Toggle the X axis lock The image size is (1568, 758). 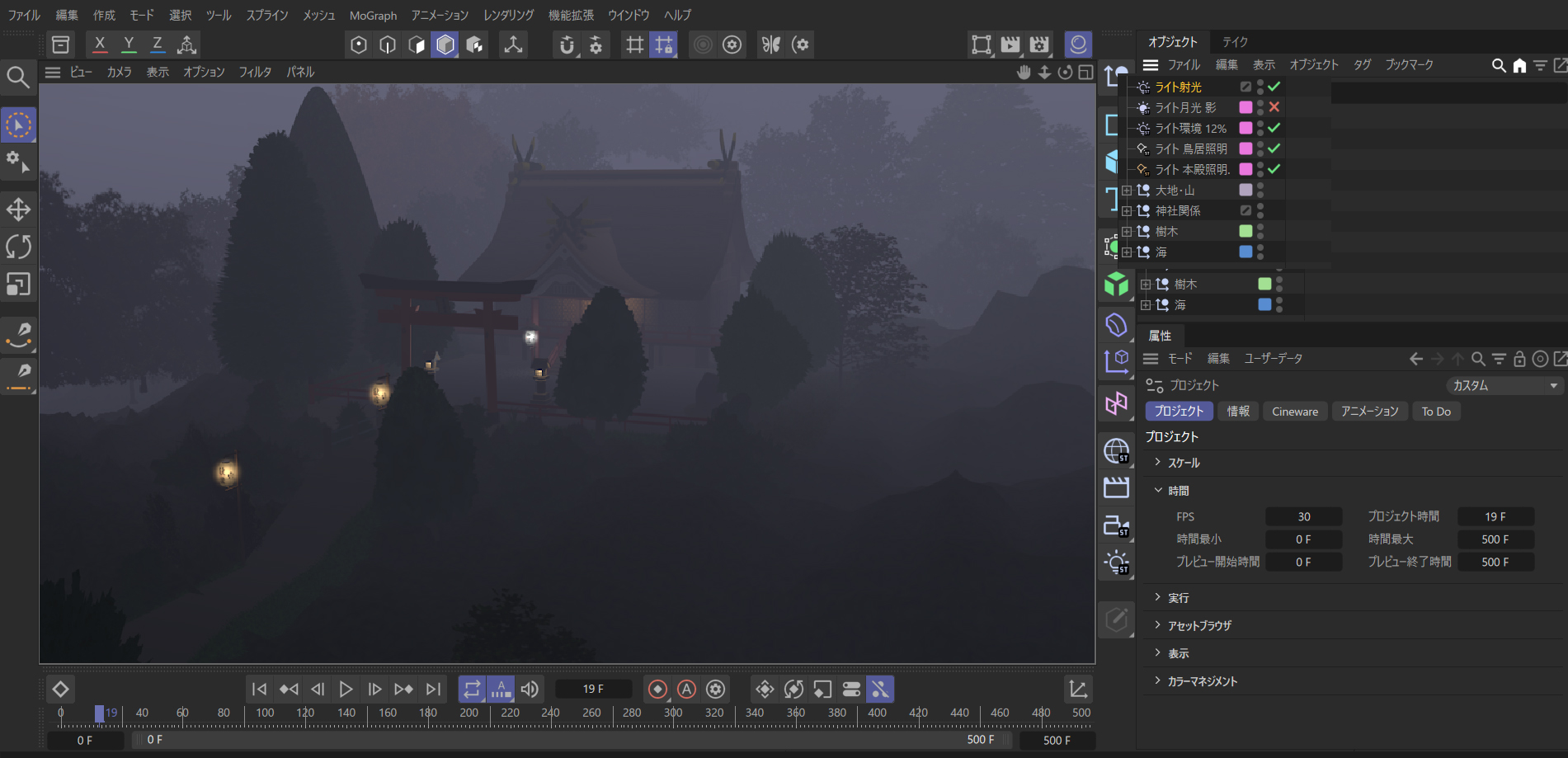click(x=100, y=45)
